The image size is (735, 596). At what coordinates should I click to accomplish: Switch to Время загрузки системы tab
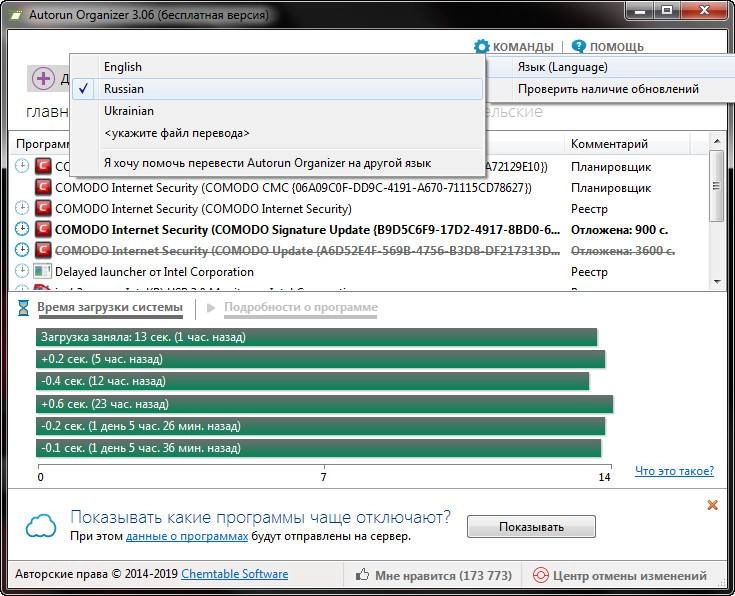110,307
